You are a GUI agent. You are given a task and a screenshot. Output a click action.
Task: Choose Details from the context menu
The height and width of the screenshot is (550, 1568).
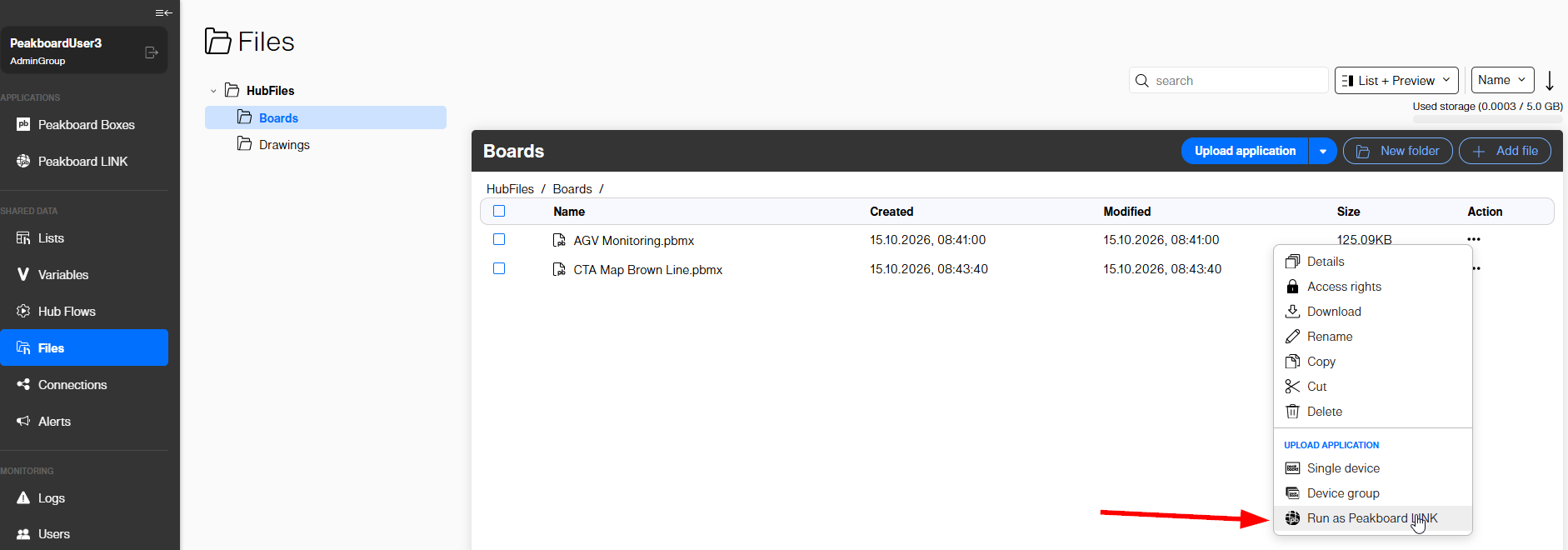click(1373, 262)
